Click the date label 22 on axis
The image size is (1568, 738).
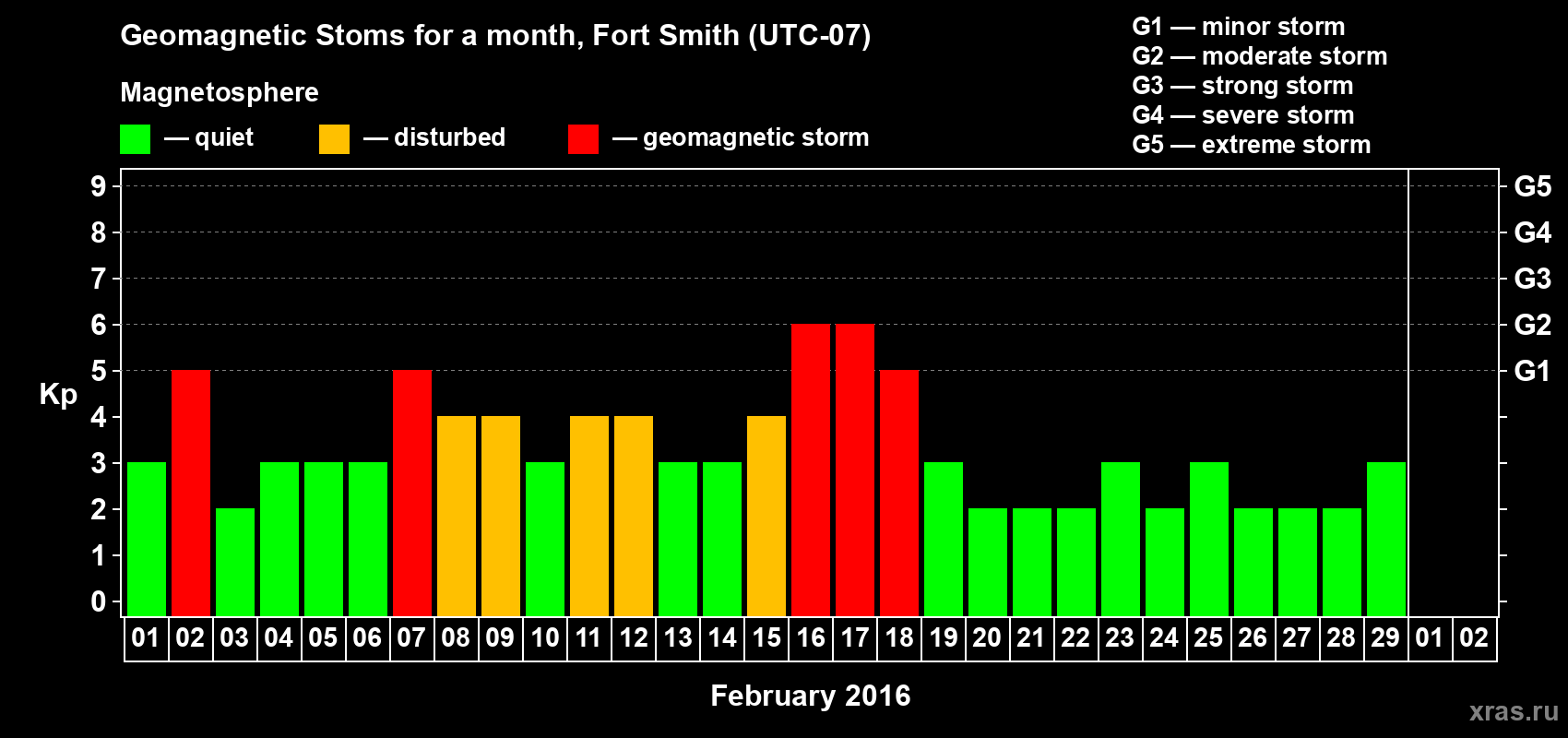point(1075,638)
